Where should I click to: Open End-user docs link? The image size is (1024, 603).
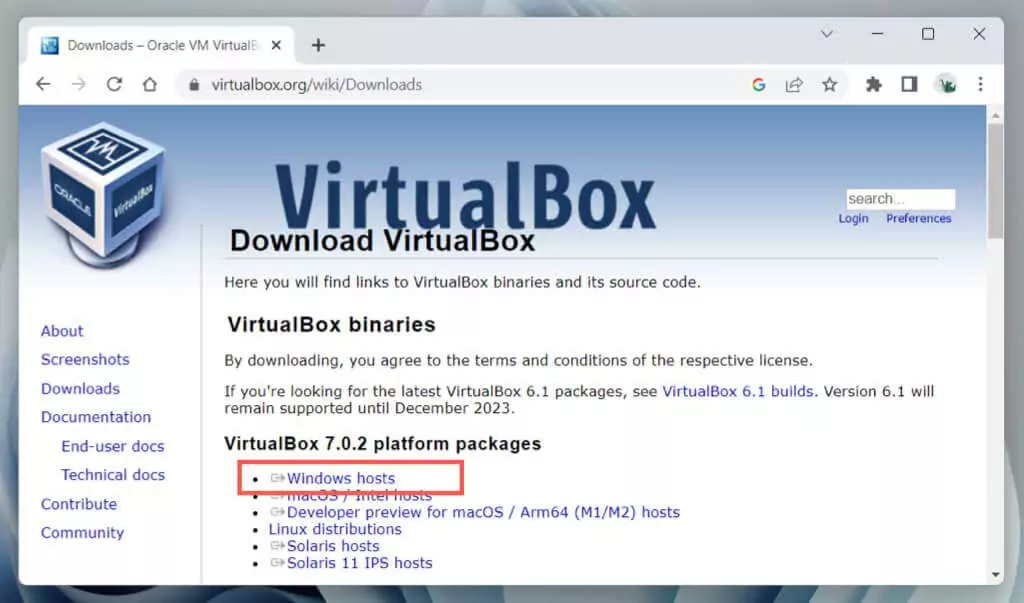pos(113,446)
